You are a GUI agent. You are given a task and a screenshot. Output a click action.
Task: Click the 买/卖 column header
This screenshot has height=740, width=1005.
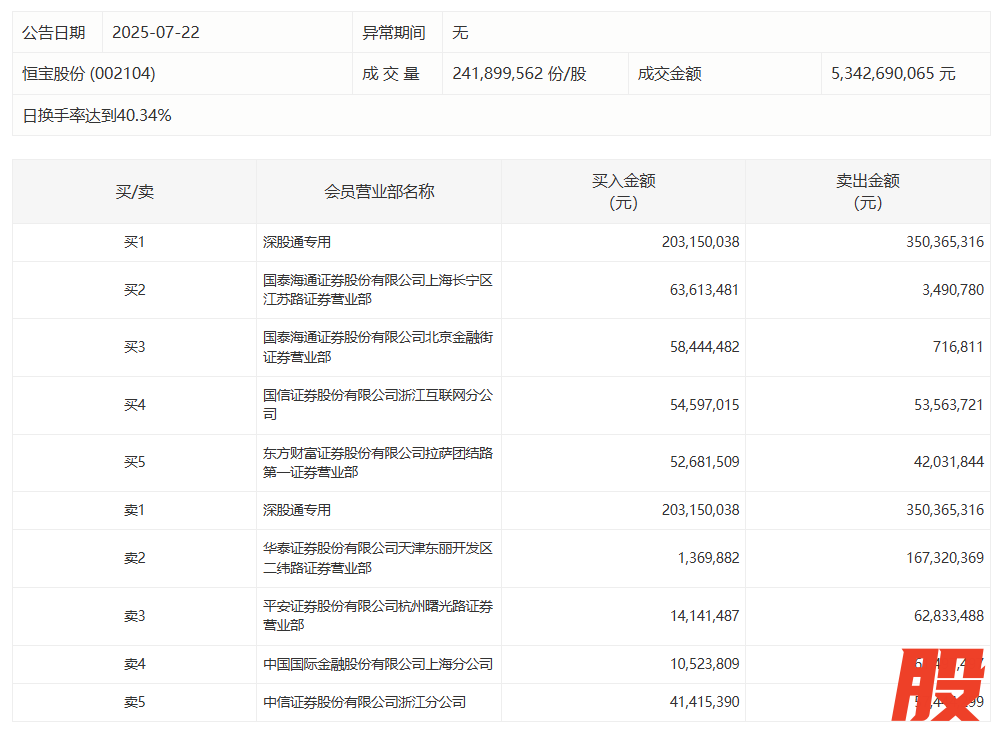click(x=134, y=191)
